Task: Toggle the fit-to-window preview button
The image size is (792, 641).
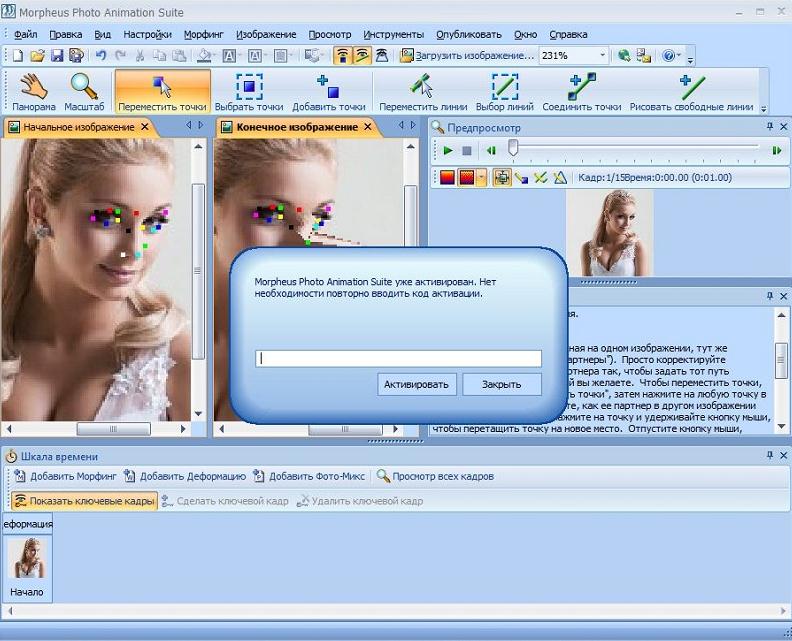Action: click(502, 178)
